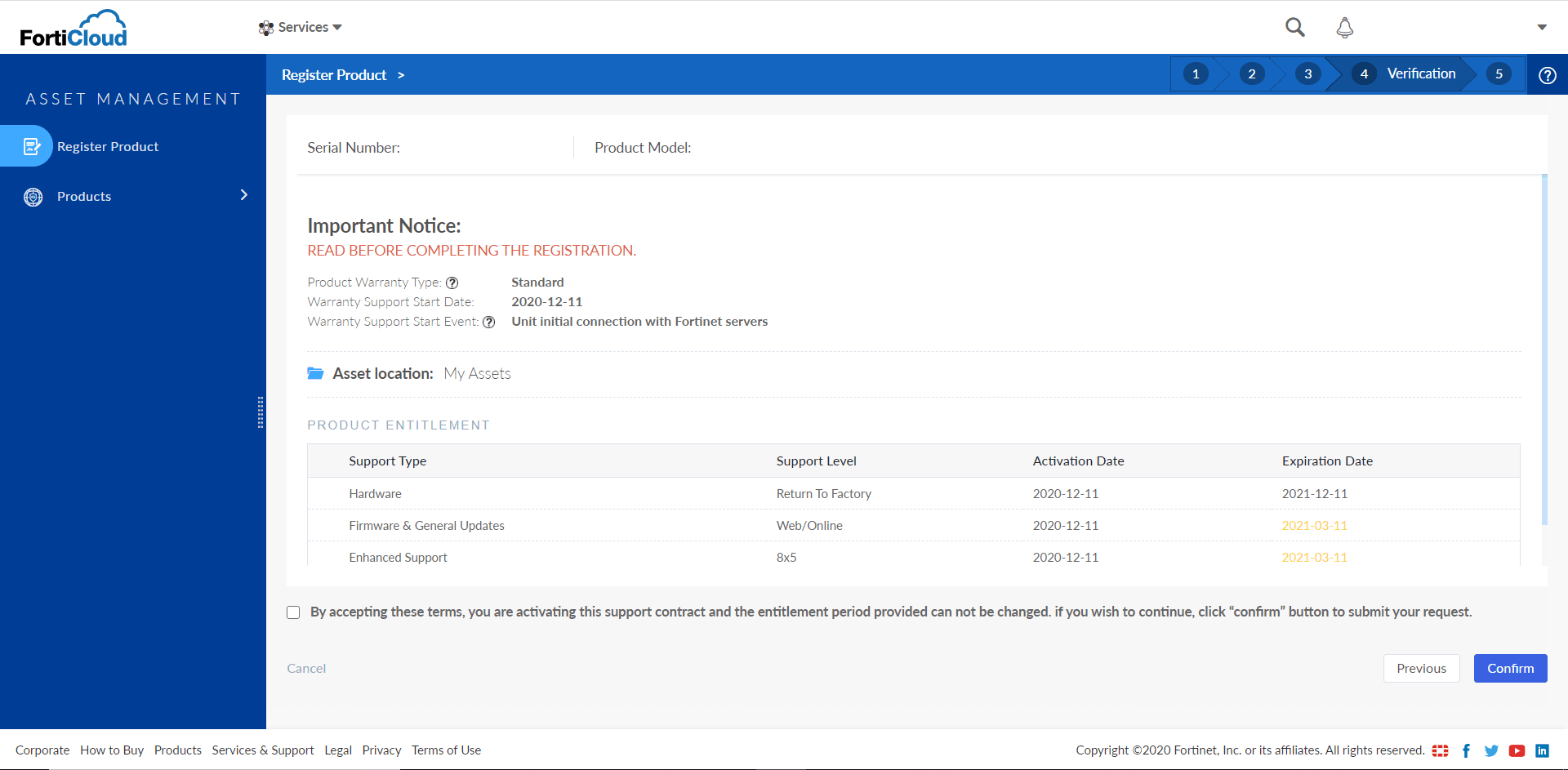Open Services & Support footer link
Image resolution: width=1568 pixels, height=770 pixels.
tap(263, 750)
